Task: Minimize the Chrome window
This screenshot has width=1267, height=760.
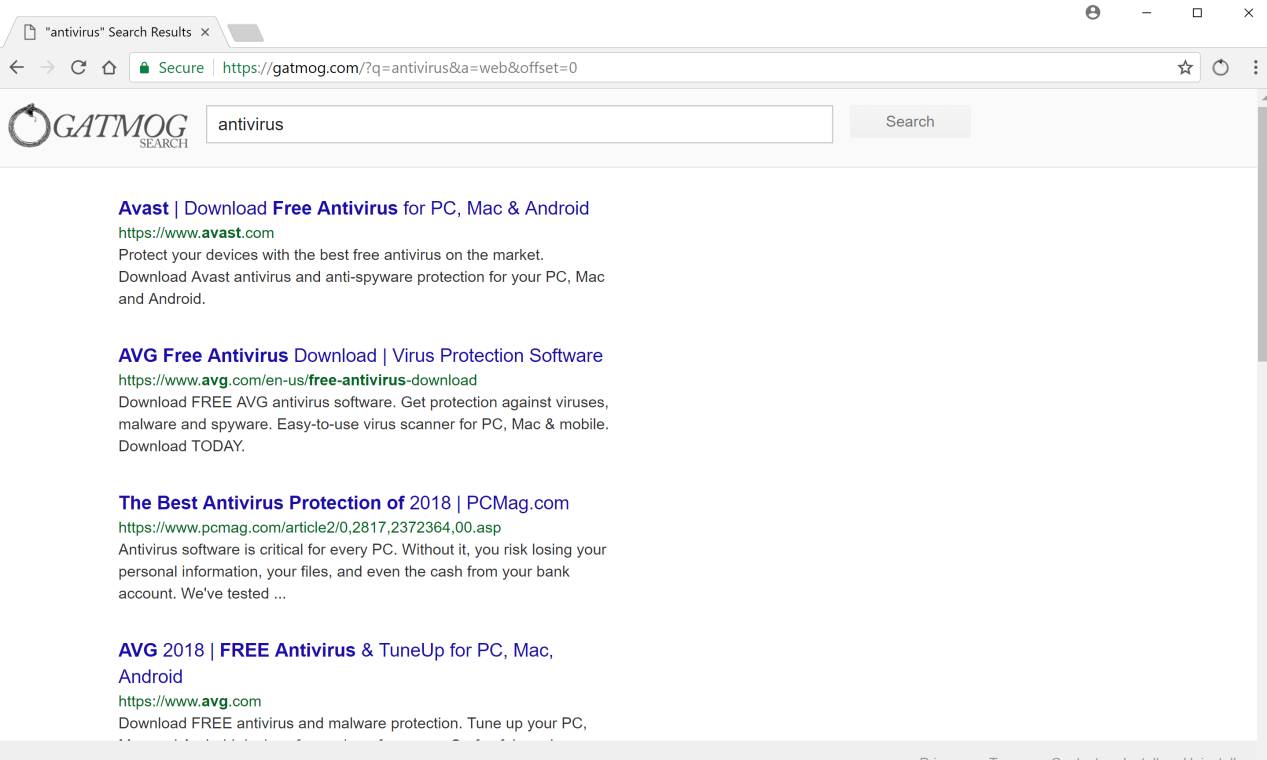Action: (x=1146, y=12)
